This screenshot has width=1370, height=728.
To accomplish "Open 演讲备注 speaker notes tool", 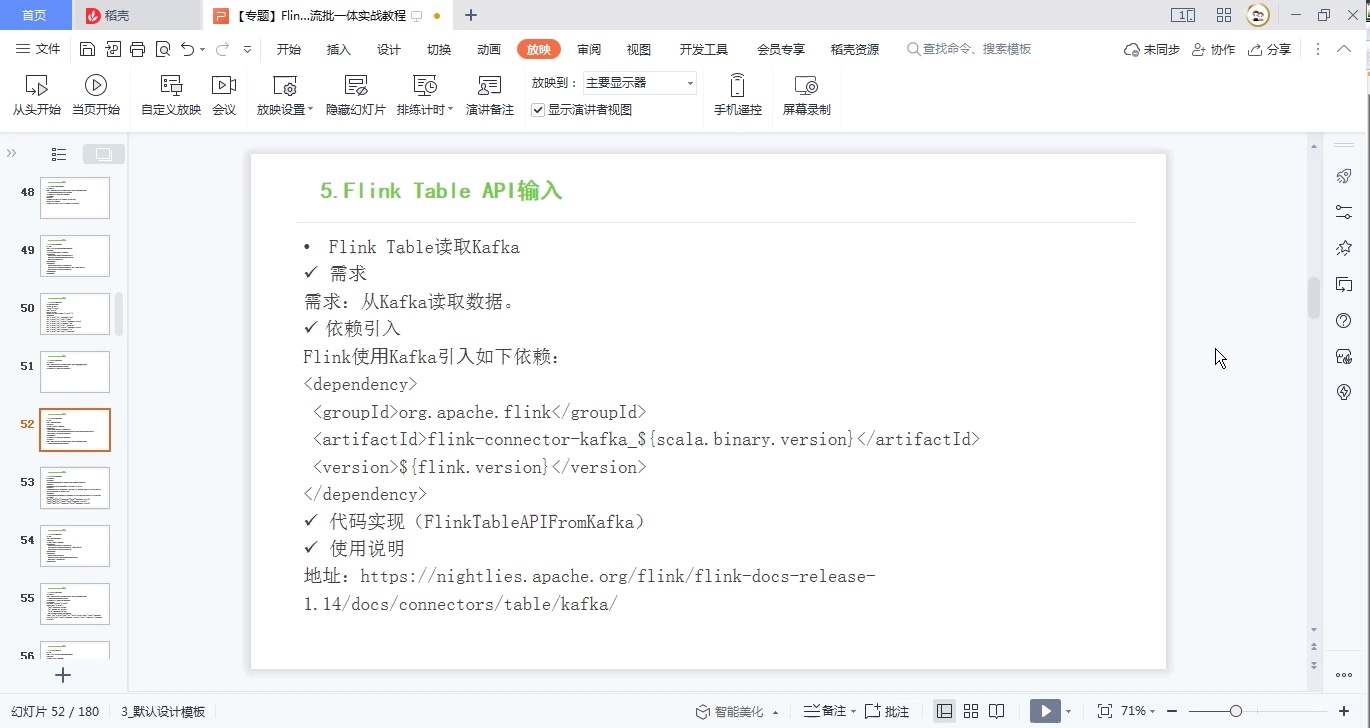I will click(489, 95).
